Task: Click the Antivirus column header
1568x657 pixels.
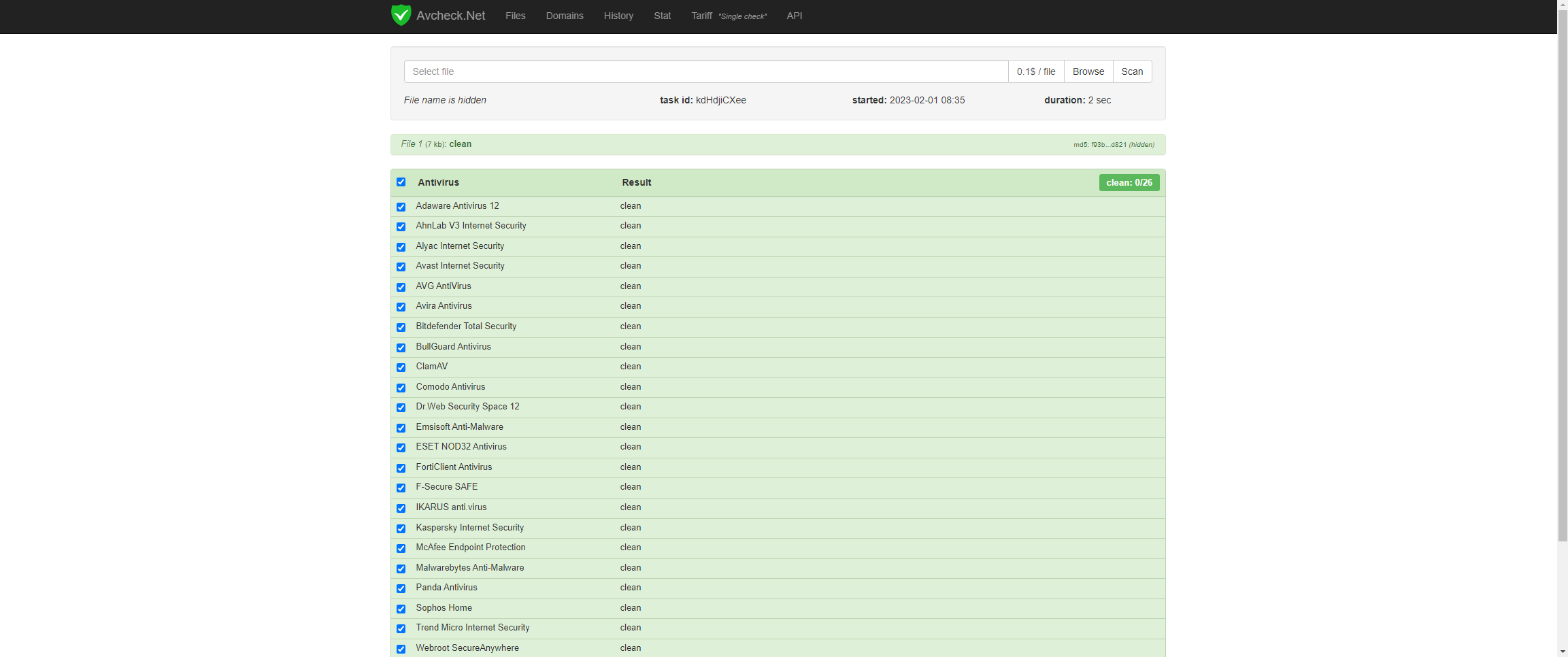Action: coord(438,182)
